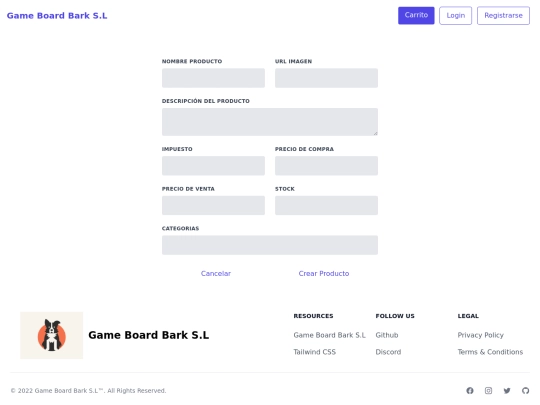Open the Privacy Policy link
The image size is (540, 405).
[480, 335]
